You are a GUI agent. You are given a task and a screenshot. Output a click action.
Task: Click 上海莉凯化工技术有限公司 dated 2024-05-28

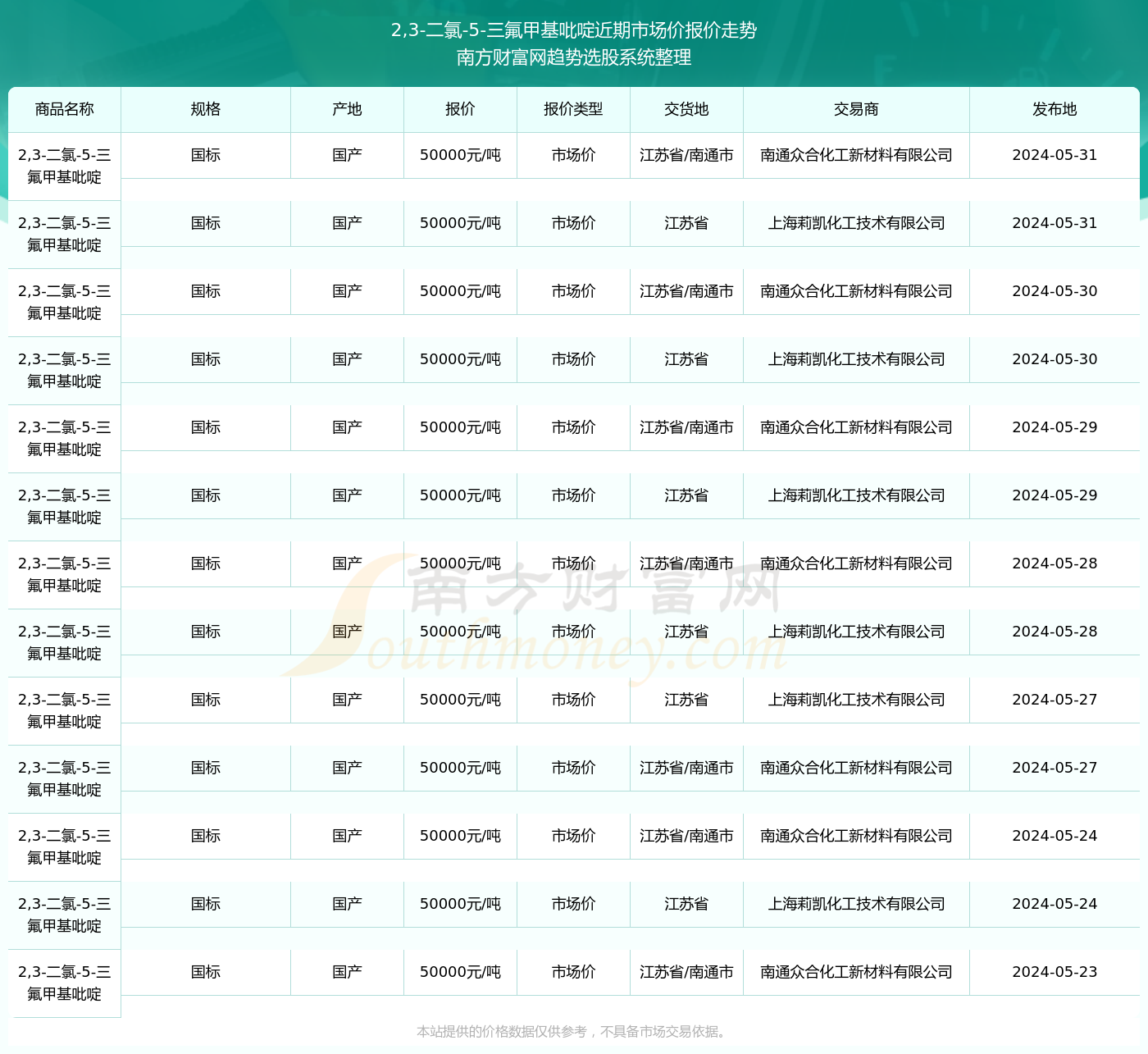856,632
